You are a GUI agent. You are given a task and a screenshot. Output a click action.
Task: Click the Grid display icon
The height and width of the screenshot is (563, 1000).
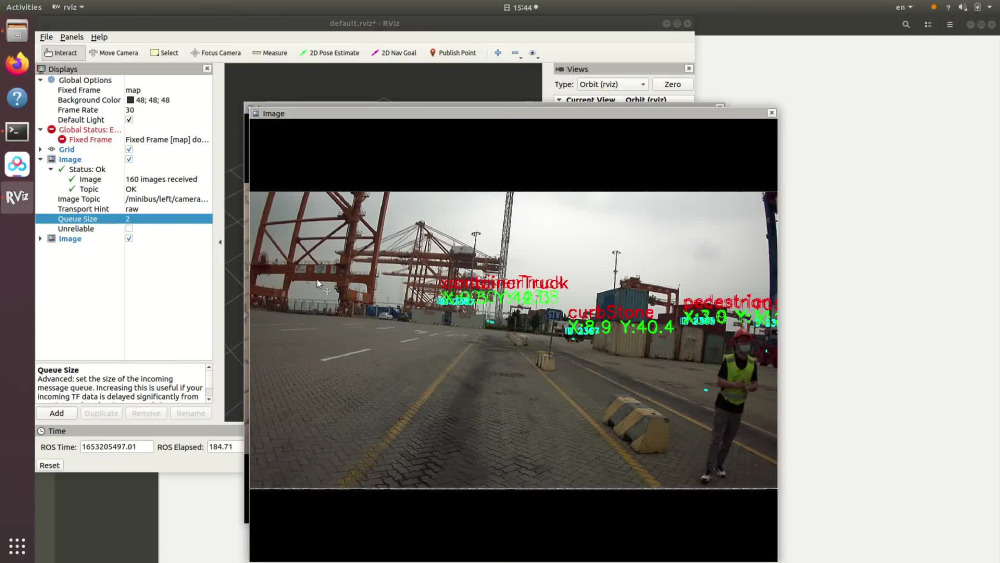(x=52, y=149)
